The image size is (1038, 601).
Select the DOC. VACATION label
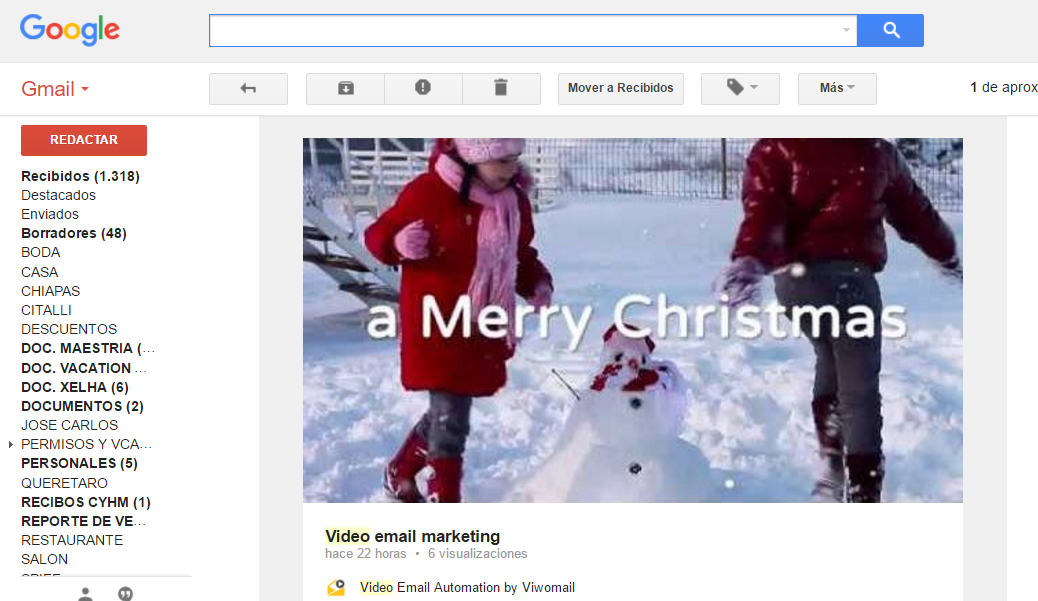tap(84, 368)
